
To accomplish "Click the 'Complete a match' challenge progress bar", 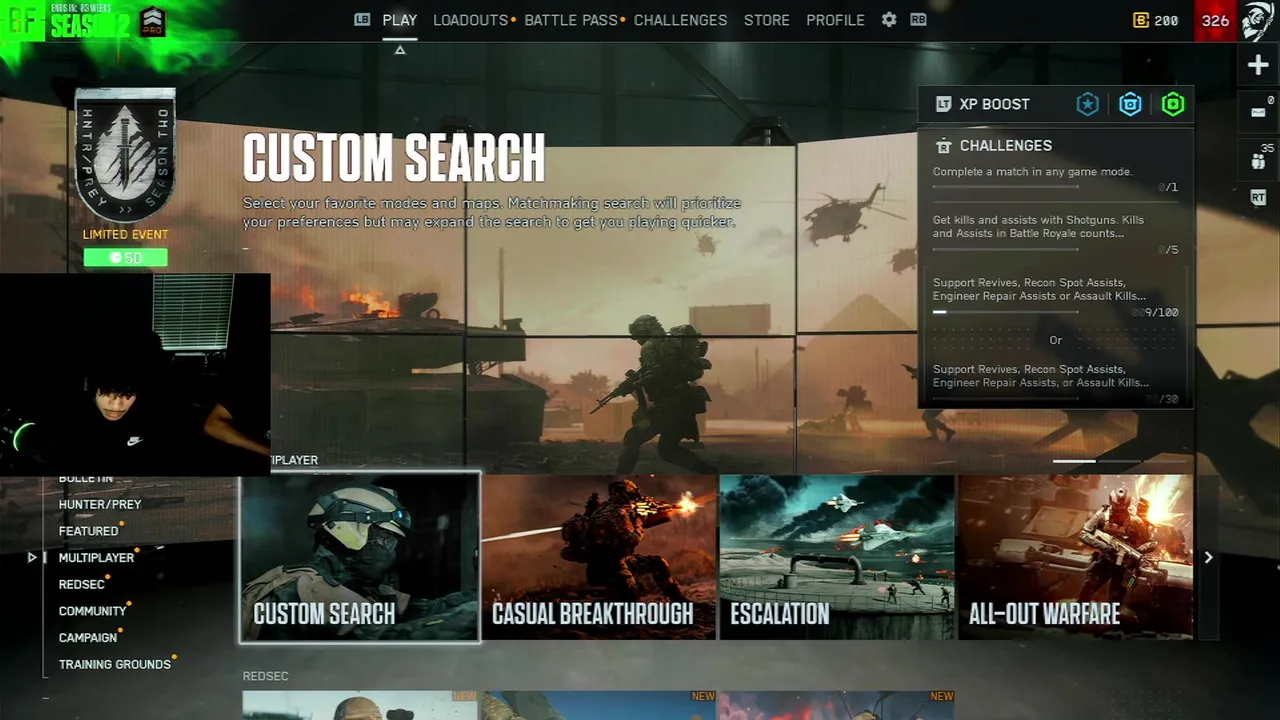I will coord(1005,187).
